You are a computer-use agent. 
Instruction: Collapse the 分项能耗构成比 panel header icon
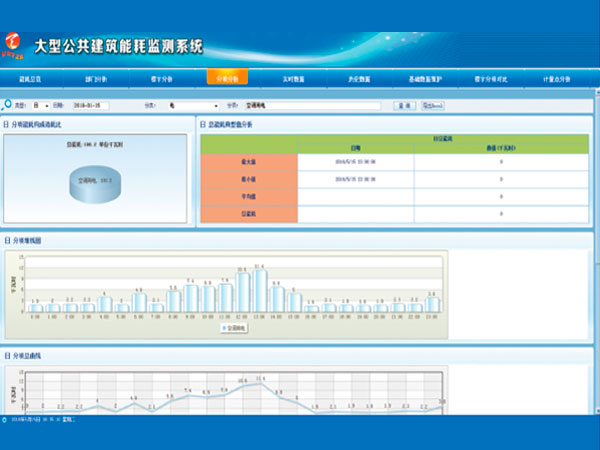point(7,125)
